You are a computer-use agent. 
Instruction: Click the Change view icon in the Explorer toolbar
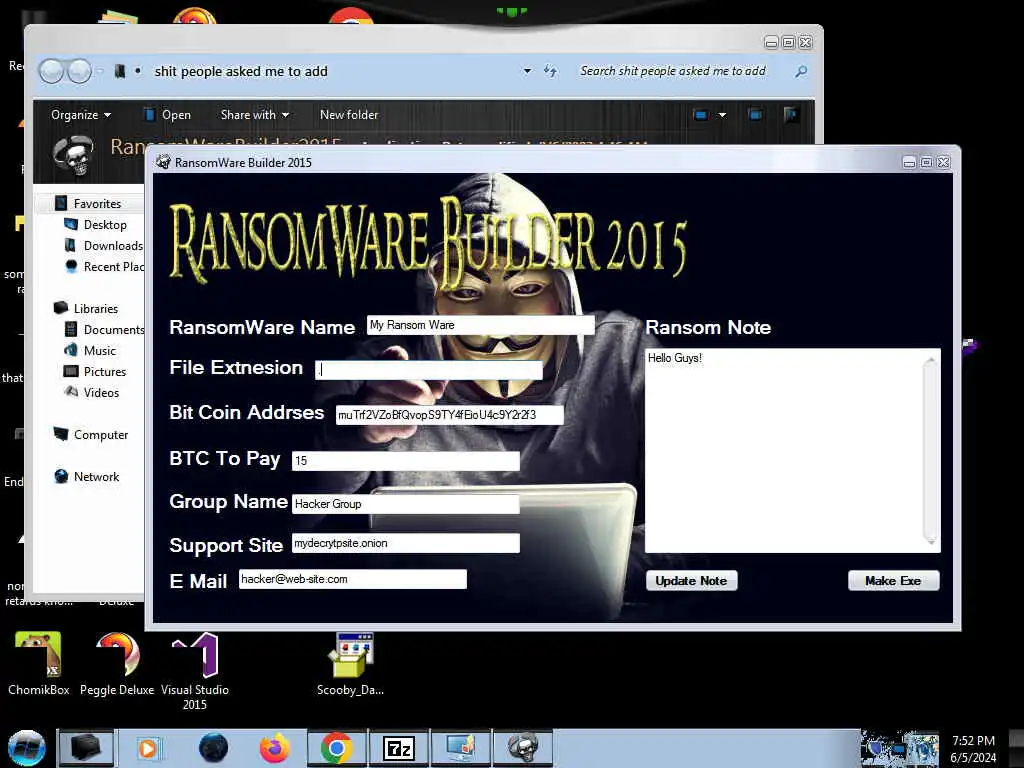pyautogui.click(x=701, y=115)
